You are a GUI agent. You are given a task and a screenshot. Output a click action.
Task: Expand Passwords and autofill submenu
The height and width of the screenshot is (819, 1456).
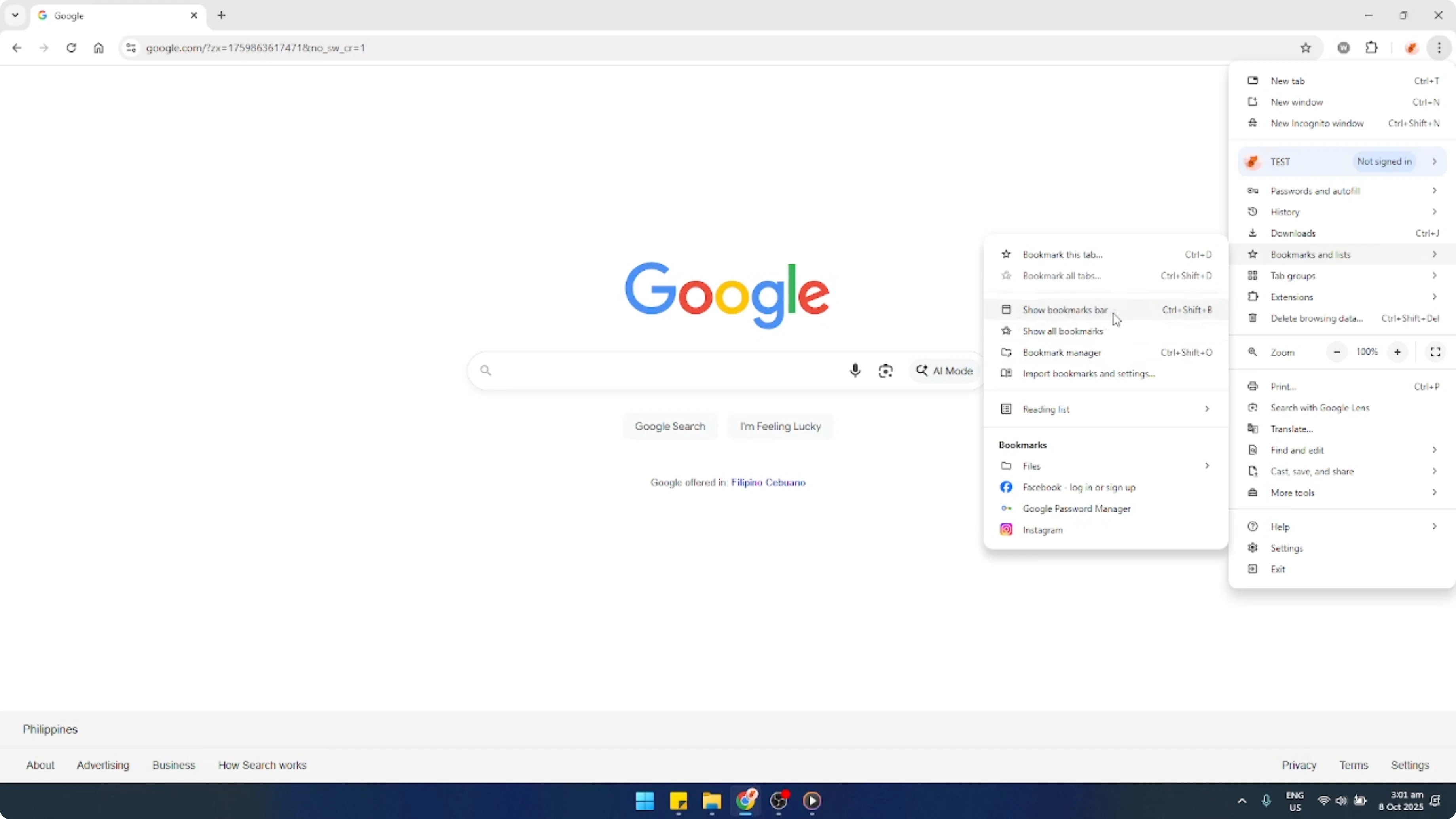1342,191
